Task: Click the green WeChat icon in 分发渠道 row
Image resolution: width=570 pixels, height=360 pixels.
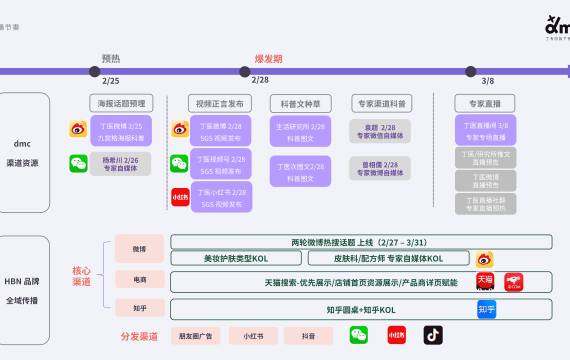Action: tap(359, 335)
